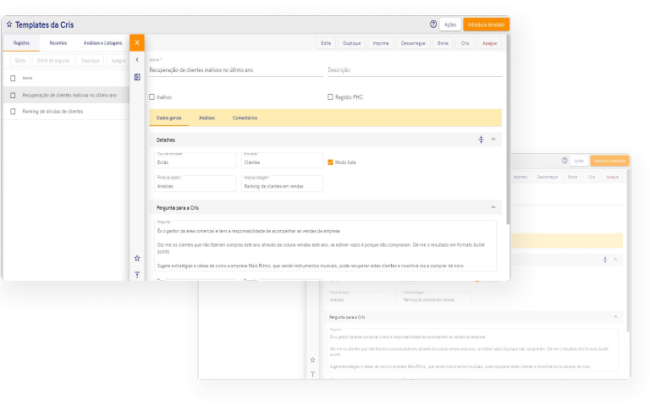The width and height of the screenshot is (650, 406).
Task: Open the Ações menu in front window
Action: (x=450, y=24)
